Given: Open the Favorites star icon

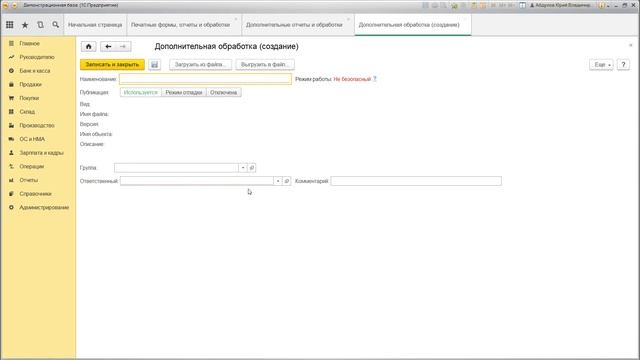Looking at the screenshot, I should click(25, 25).
